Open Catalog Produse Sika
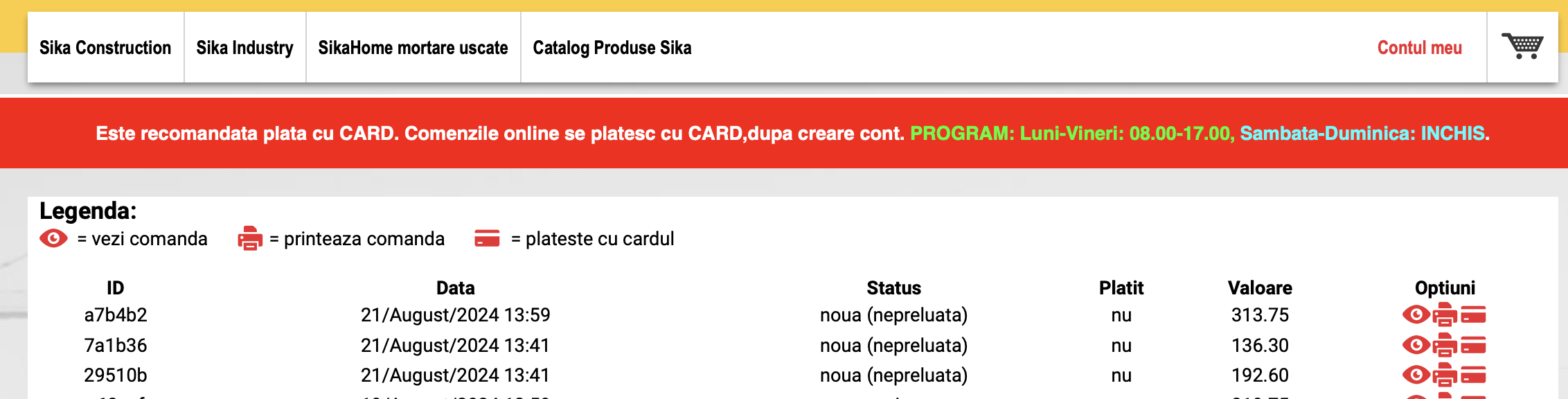Screen dimensions: 1568x399 (x=612, y=48)
